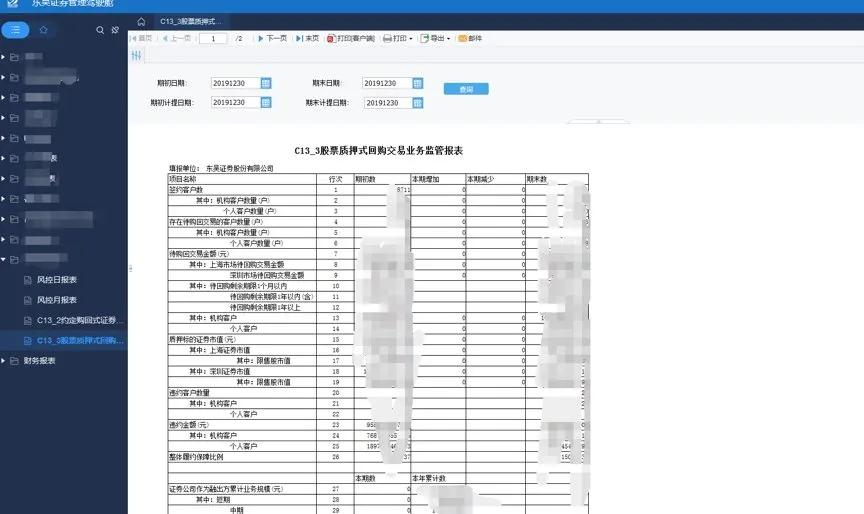Open the favorites star icon in sidebar
The height and width of the screenshot is (514, 864).
click(x=44, y=30)
